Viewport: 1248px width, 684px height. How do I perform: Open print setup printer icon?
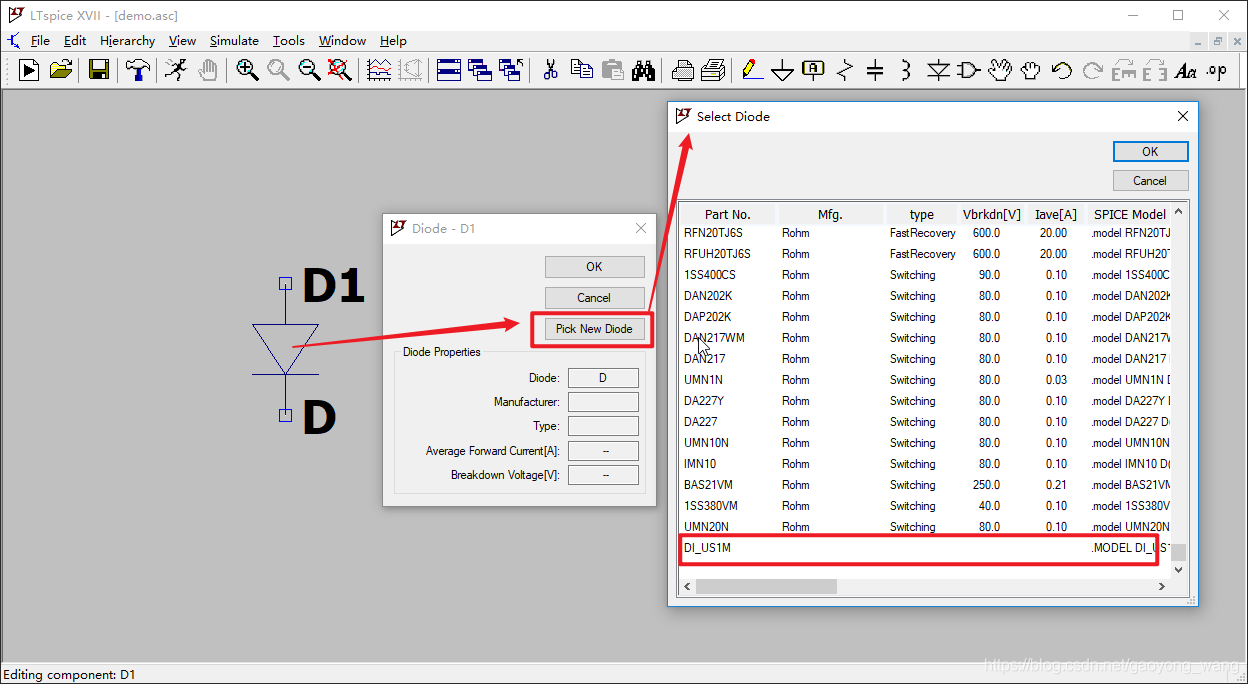682,70
